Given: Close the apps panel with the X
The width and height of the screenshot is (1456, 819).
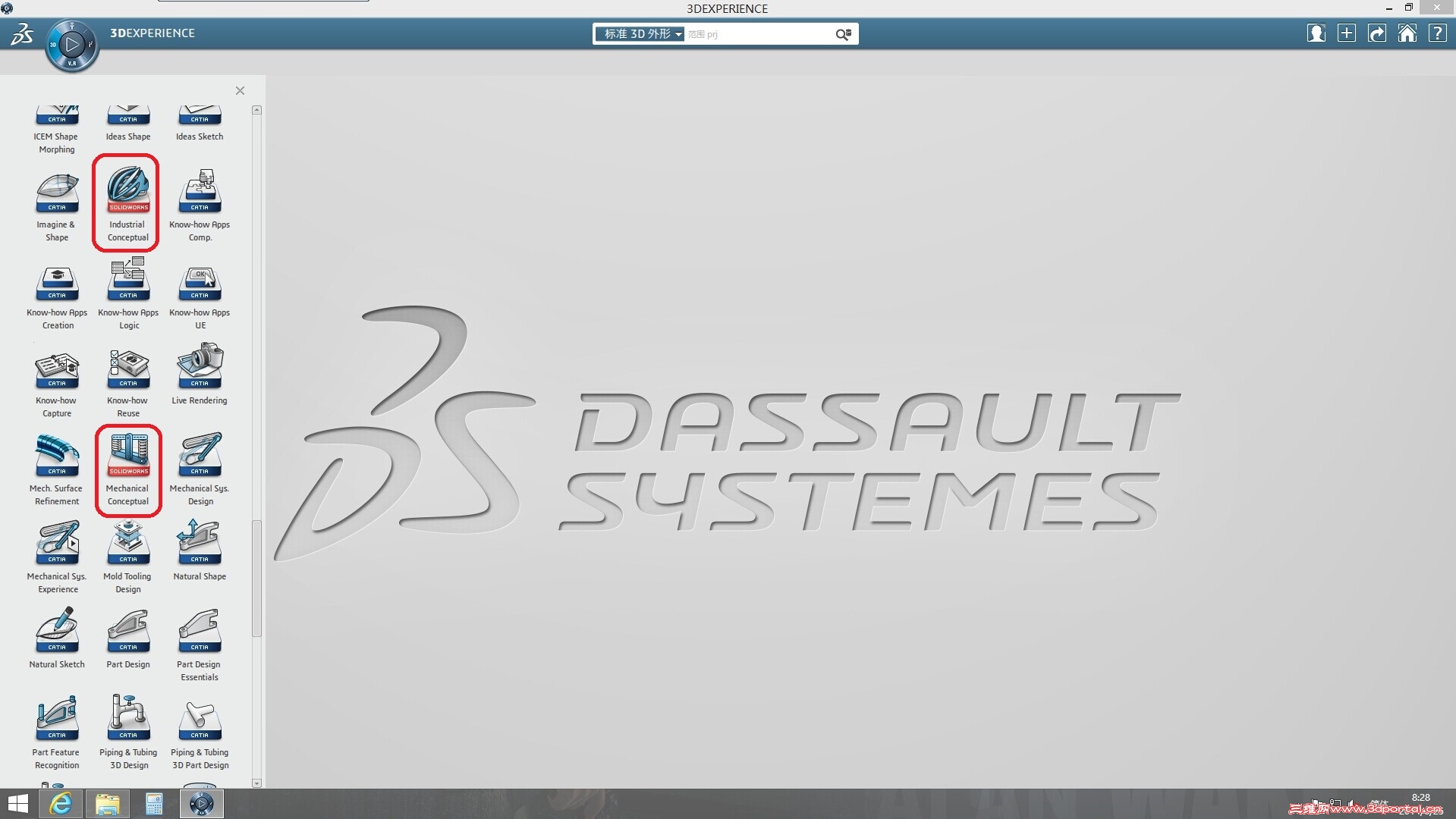Looking at the screenshot, I should click(x=240, y=91).
